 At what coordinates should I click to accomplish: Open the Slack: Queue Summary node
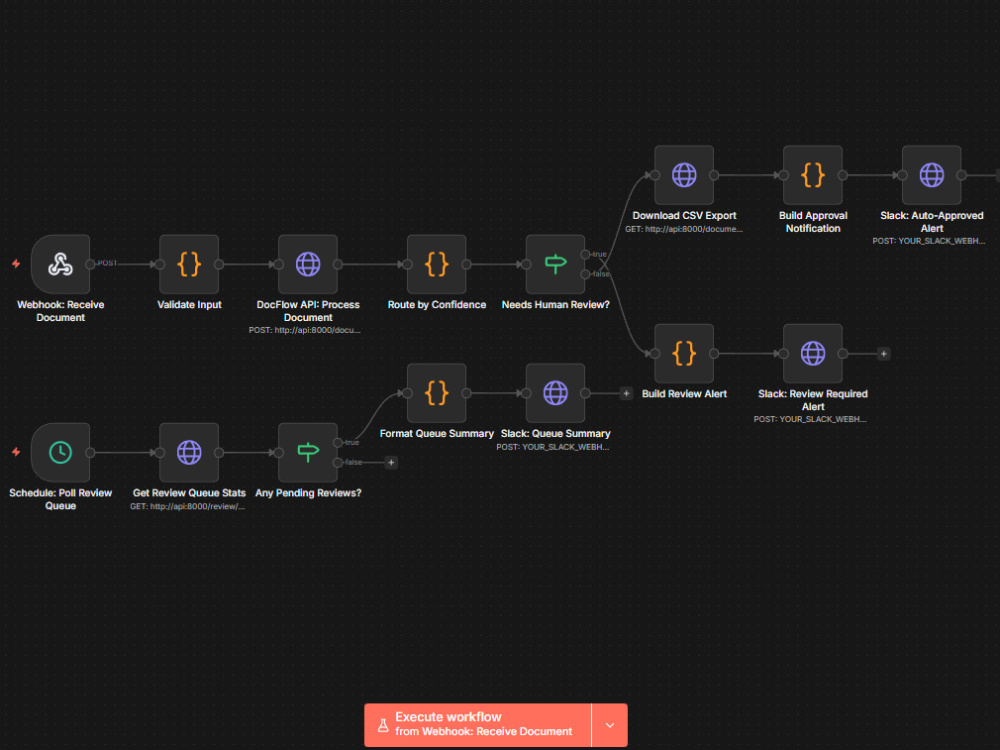[555, 393]
